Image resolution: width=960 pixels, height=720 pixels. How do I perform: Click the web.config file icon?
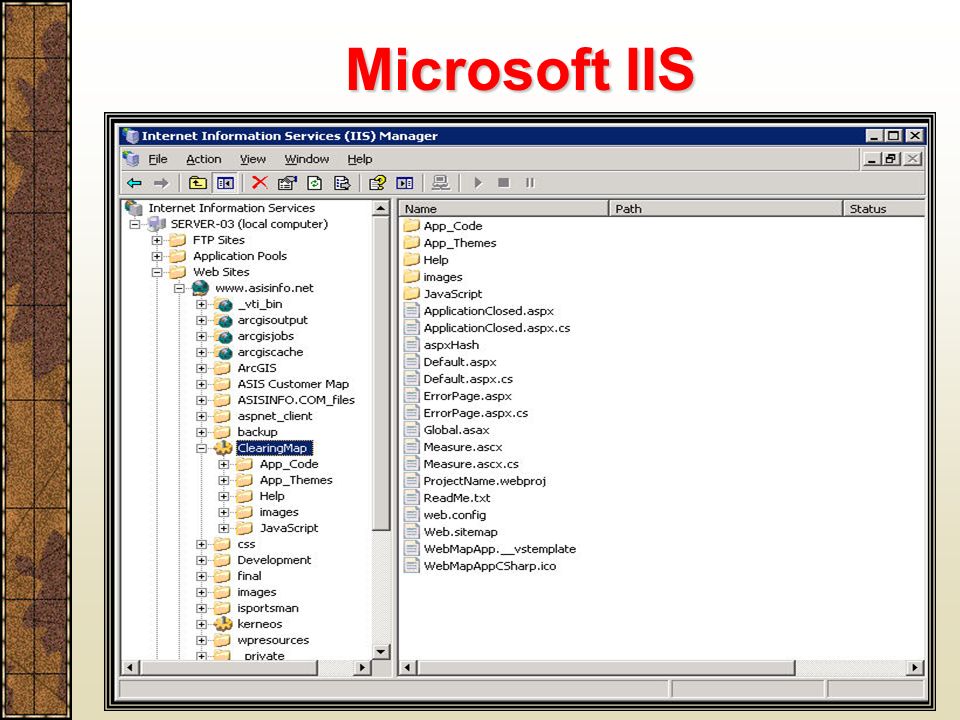point(411,515)
